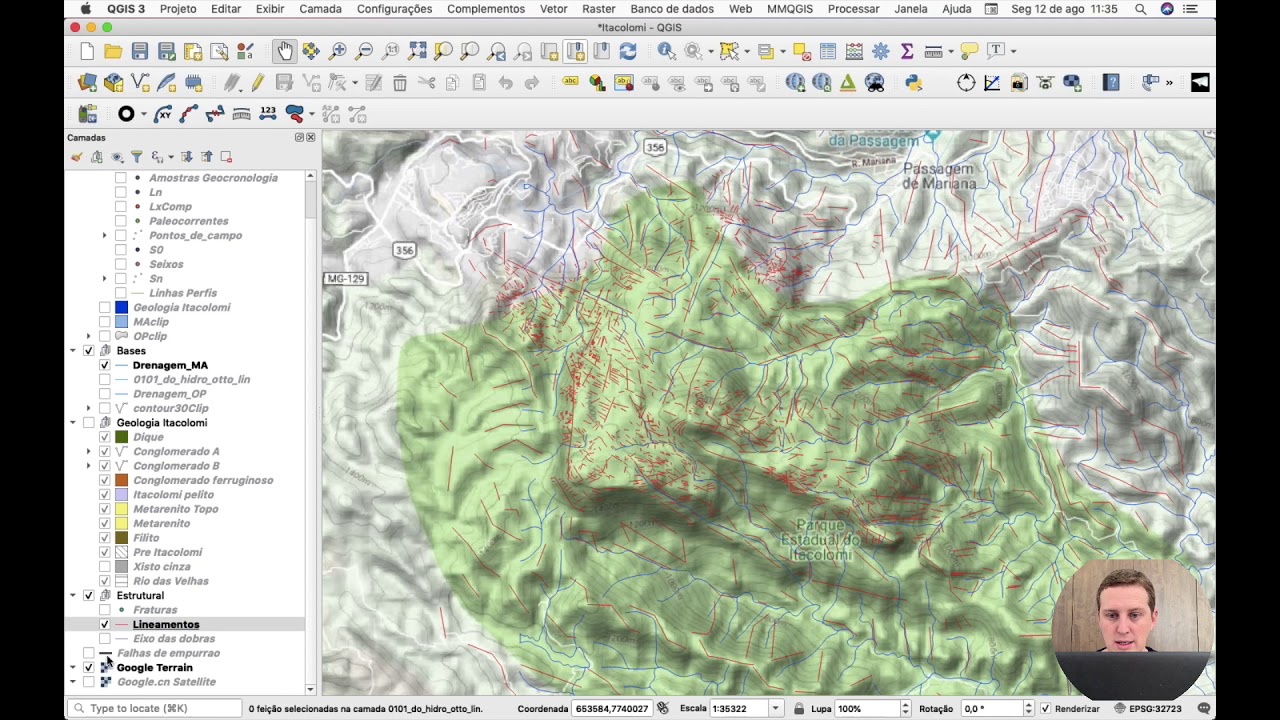Toggle editing with the pencil icon

tap(258, 83)
